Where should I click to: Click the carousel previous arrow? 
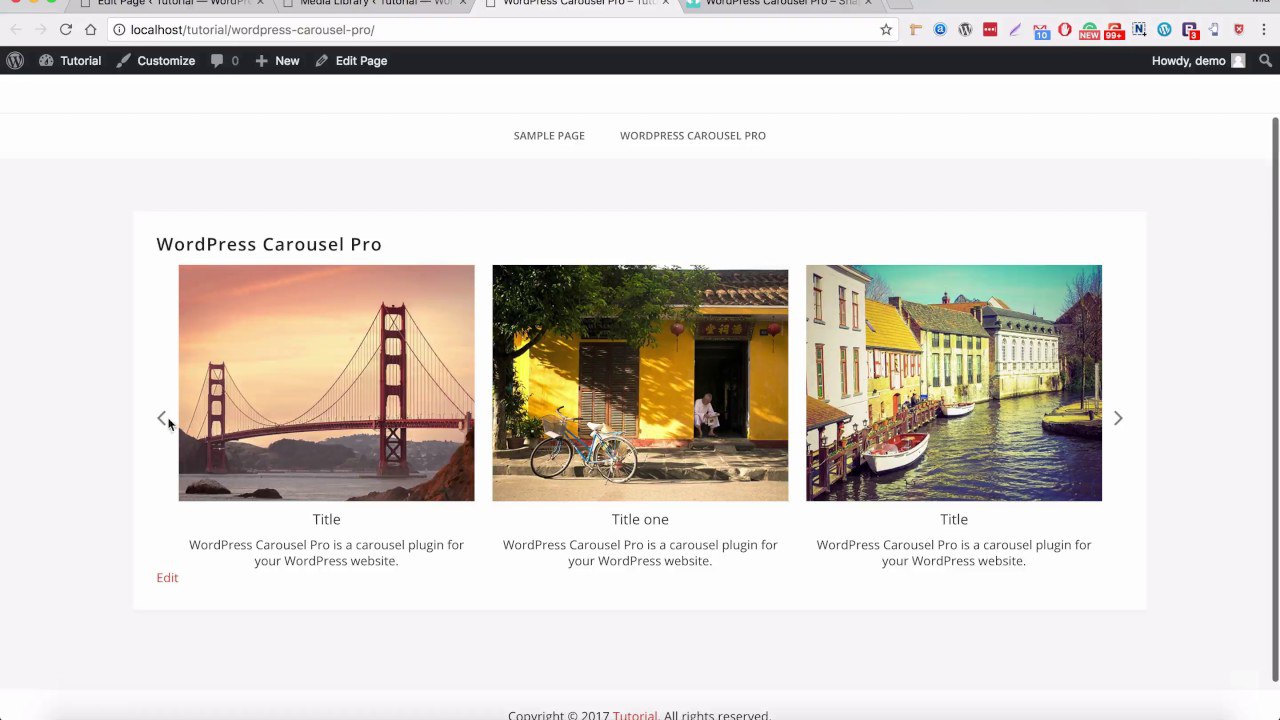coord(162,418)
